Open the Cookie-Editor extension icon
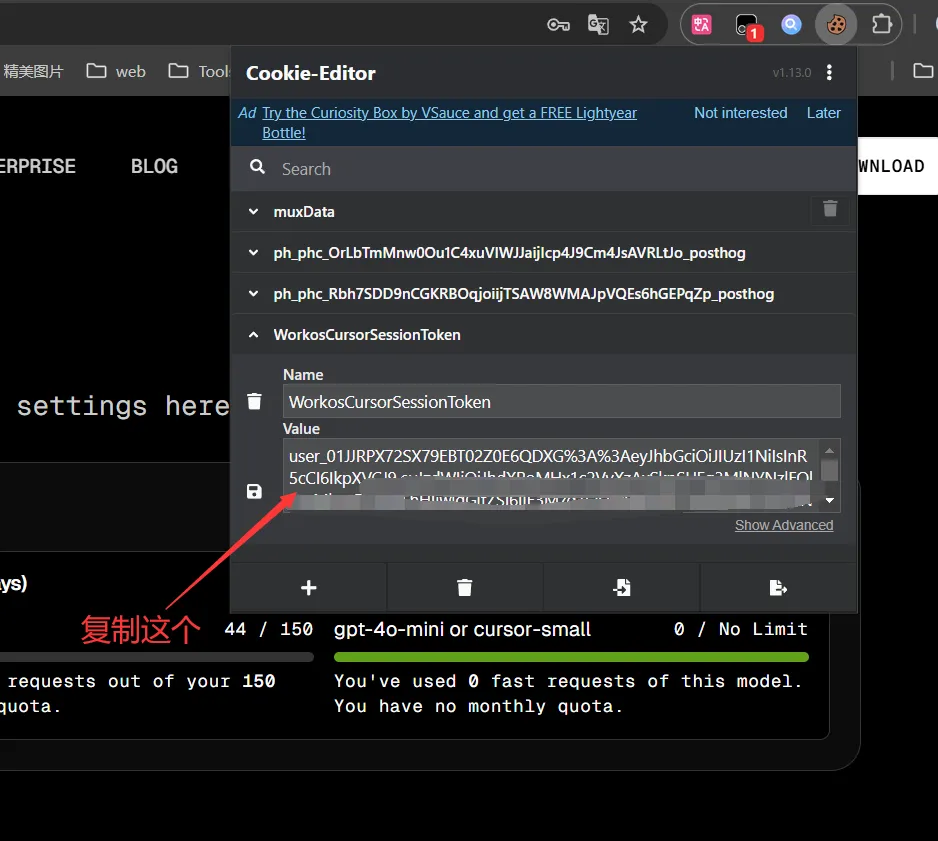Viewport: 938px width, 841px height. point(836,25)
